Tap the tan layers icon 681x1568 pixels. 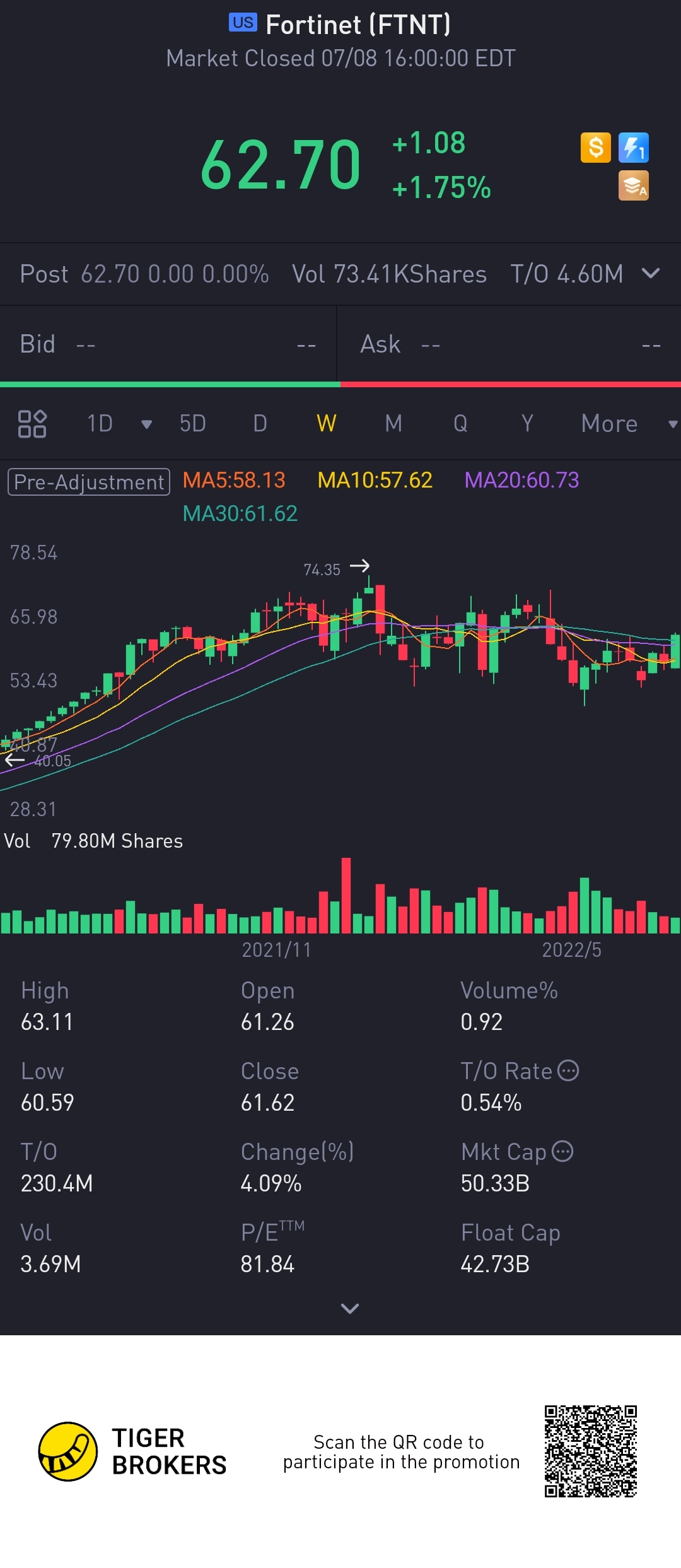(634, 185)
